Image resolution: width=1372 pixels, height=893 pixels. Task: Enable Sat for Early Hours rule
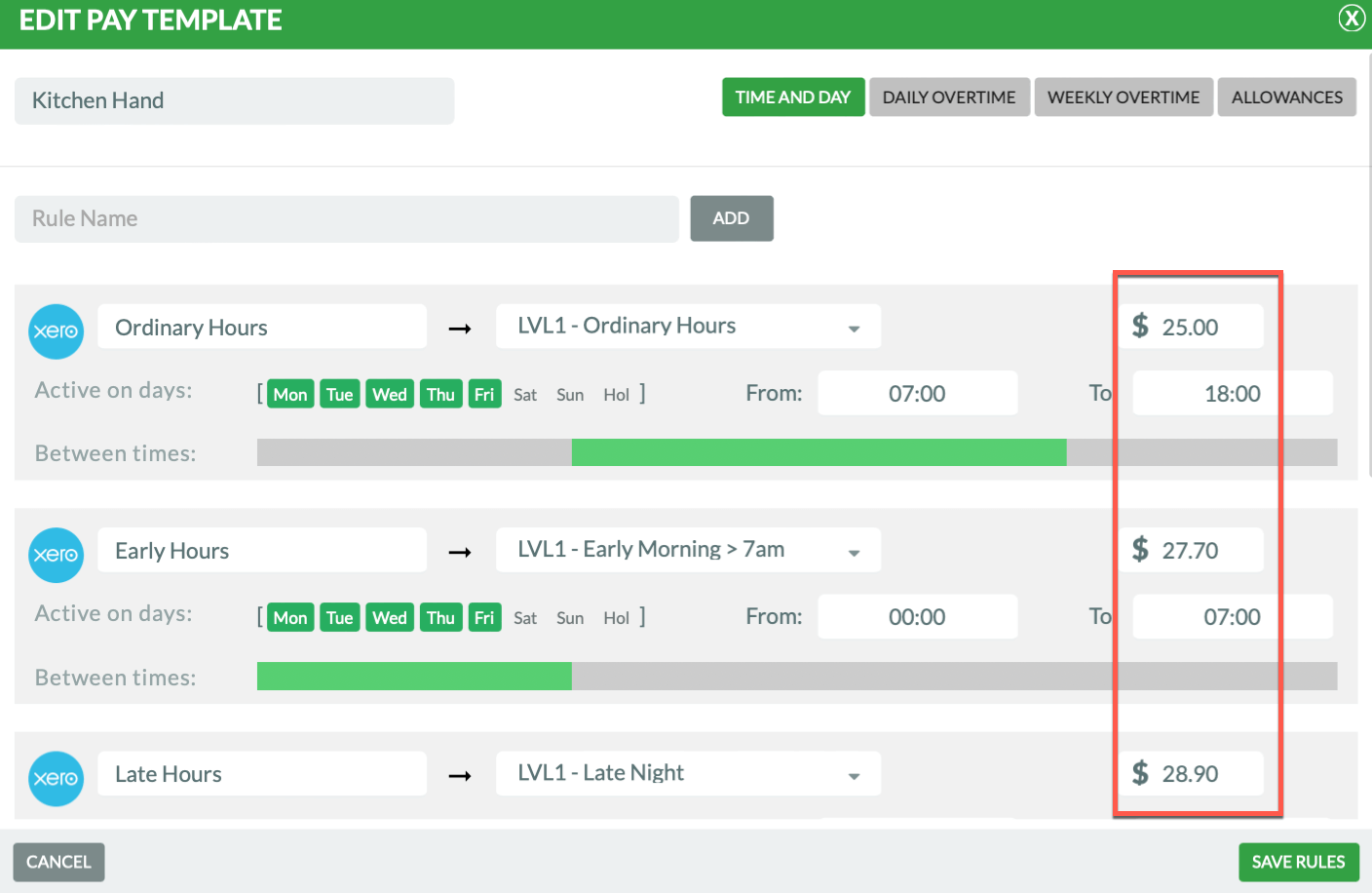525,618
